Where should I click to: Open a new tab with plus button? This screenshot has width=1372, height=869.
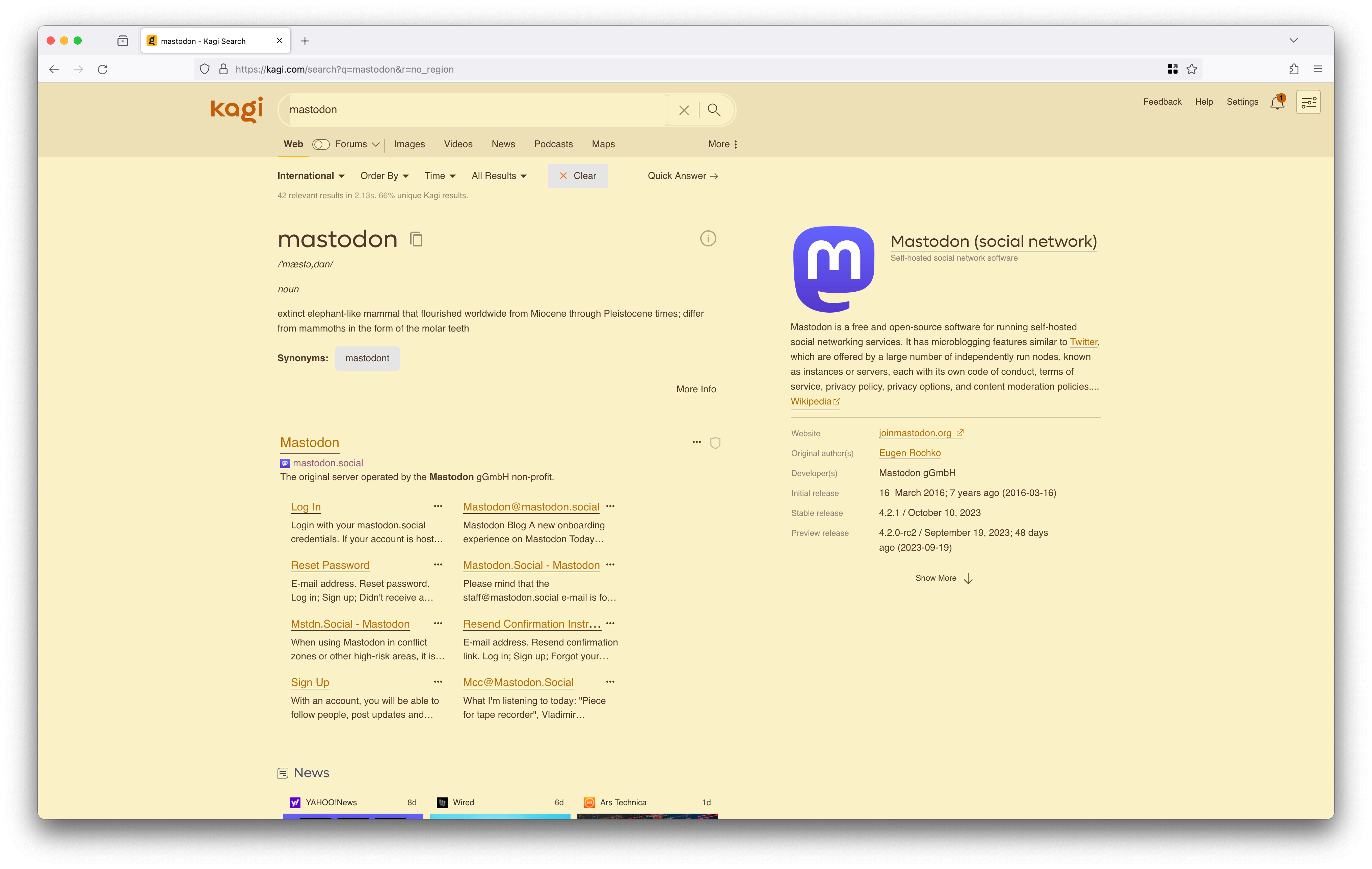(305, 41)
